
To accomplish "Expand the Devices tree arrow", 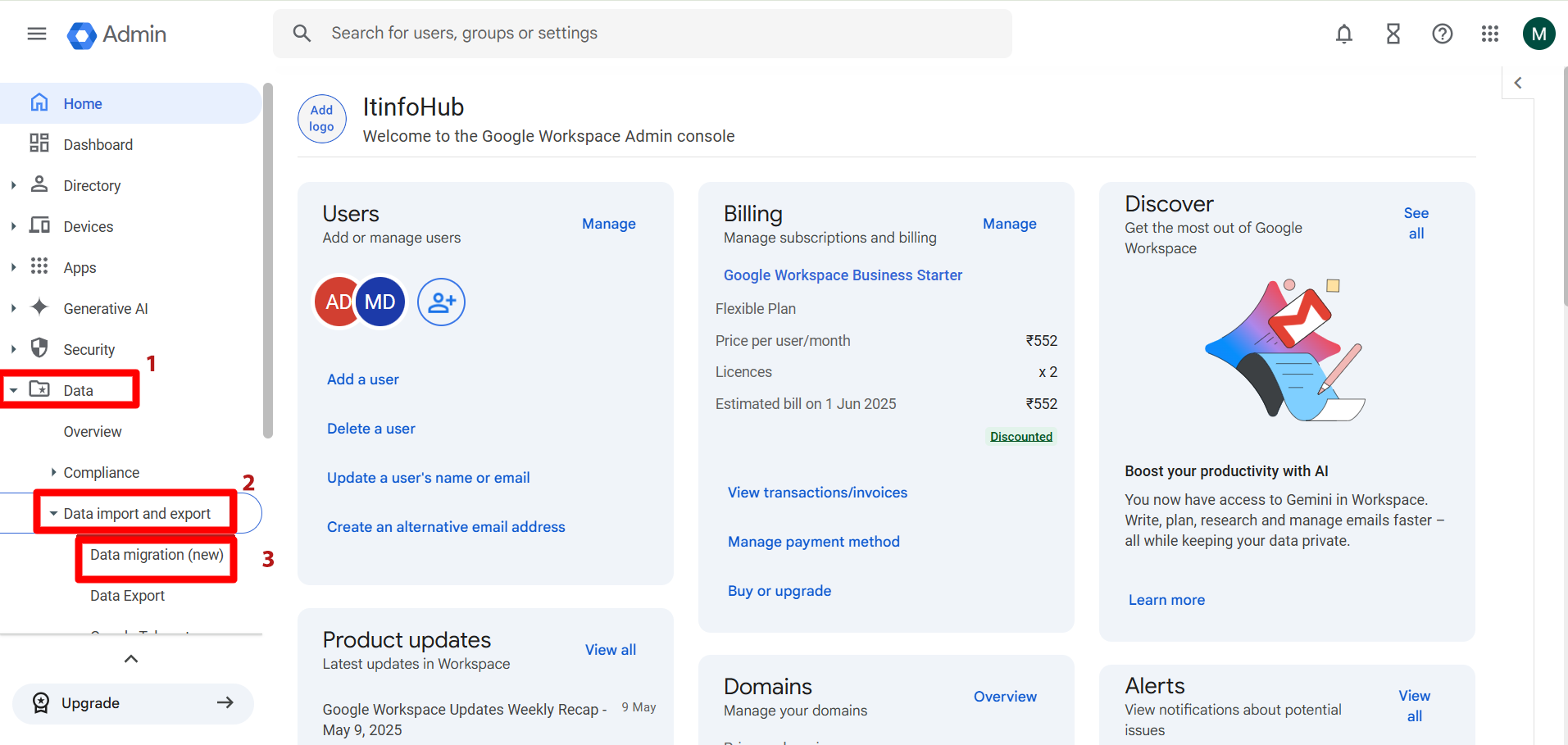I will tap(13, 227).
